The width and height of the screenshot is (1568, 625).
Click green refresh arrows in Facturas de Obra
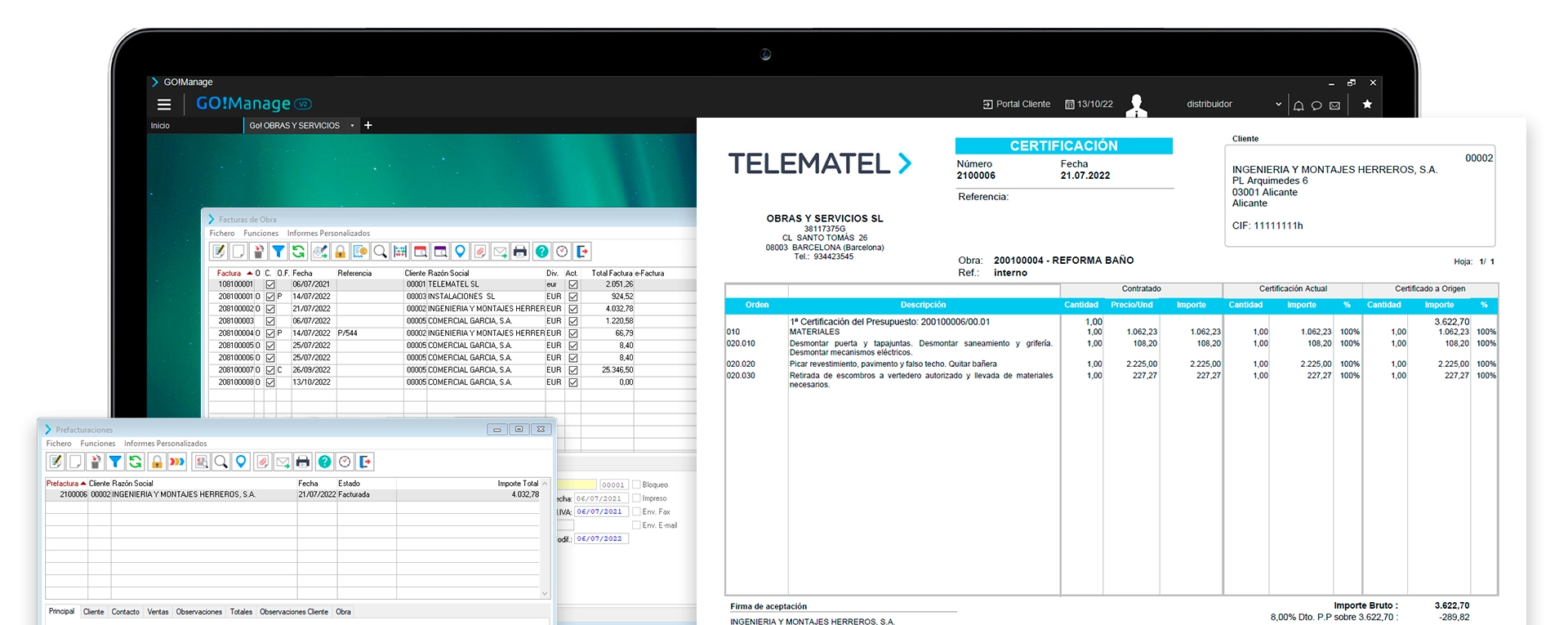click(x=298, y=252)
